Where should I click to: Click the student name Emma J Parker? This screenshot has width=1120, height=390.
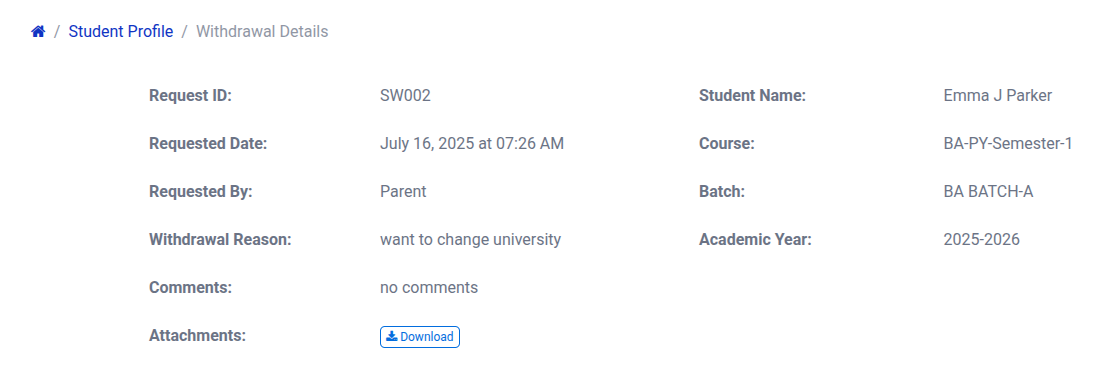(997, 96)
